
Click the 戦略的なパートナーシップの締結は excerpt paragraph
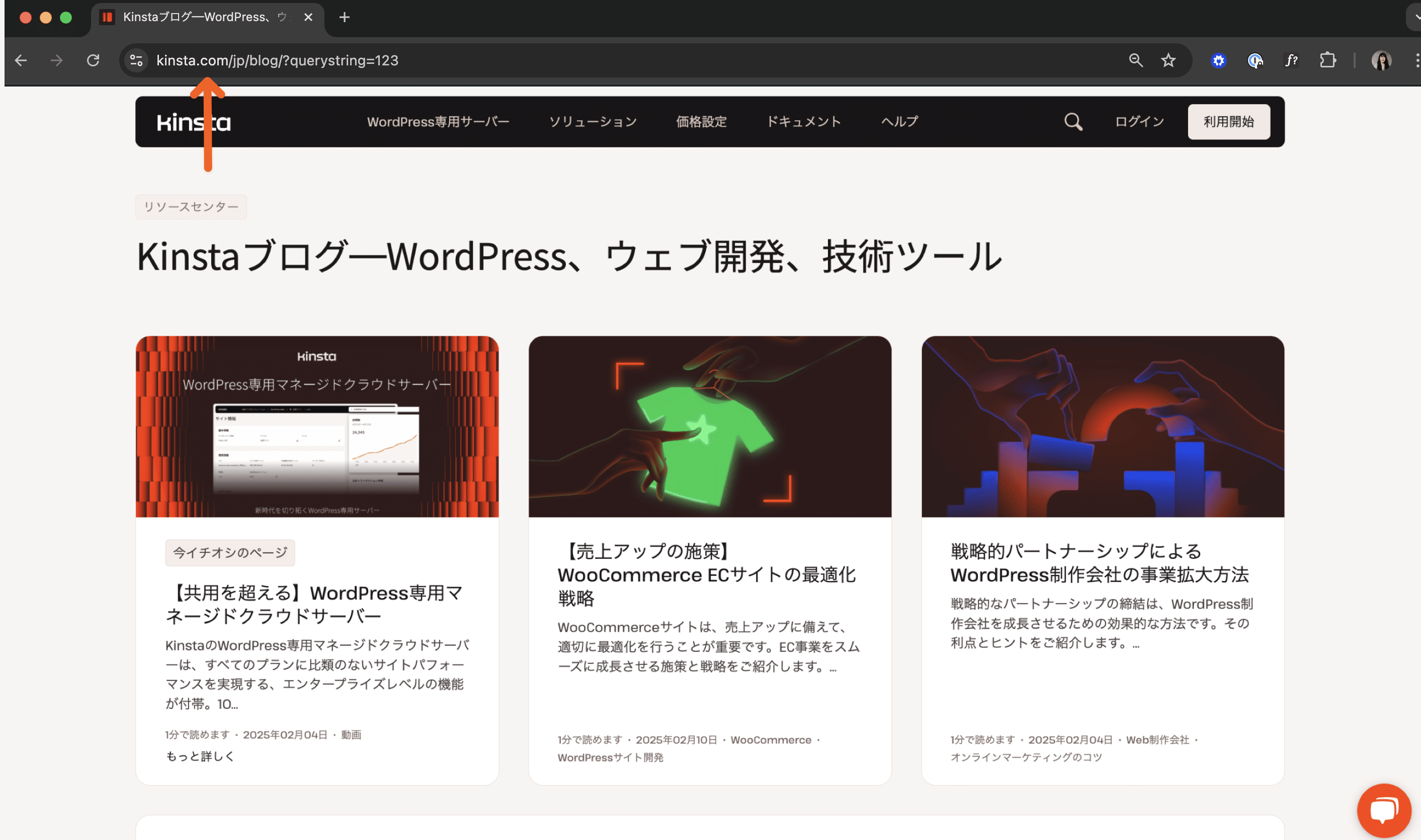(x=1102, y=623)
